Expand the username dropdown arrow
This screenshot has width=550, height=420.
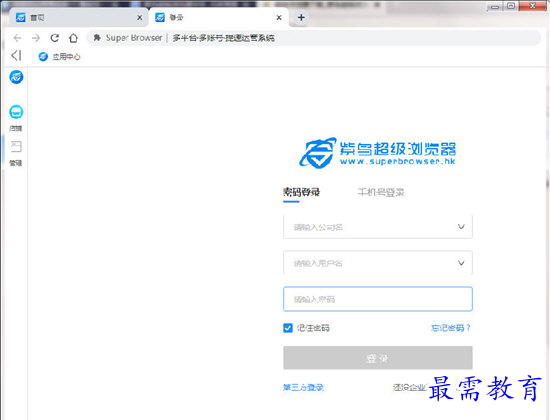coord(461,263)
